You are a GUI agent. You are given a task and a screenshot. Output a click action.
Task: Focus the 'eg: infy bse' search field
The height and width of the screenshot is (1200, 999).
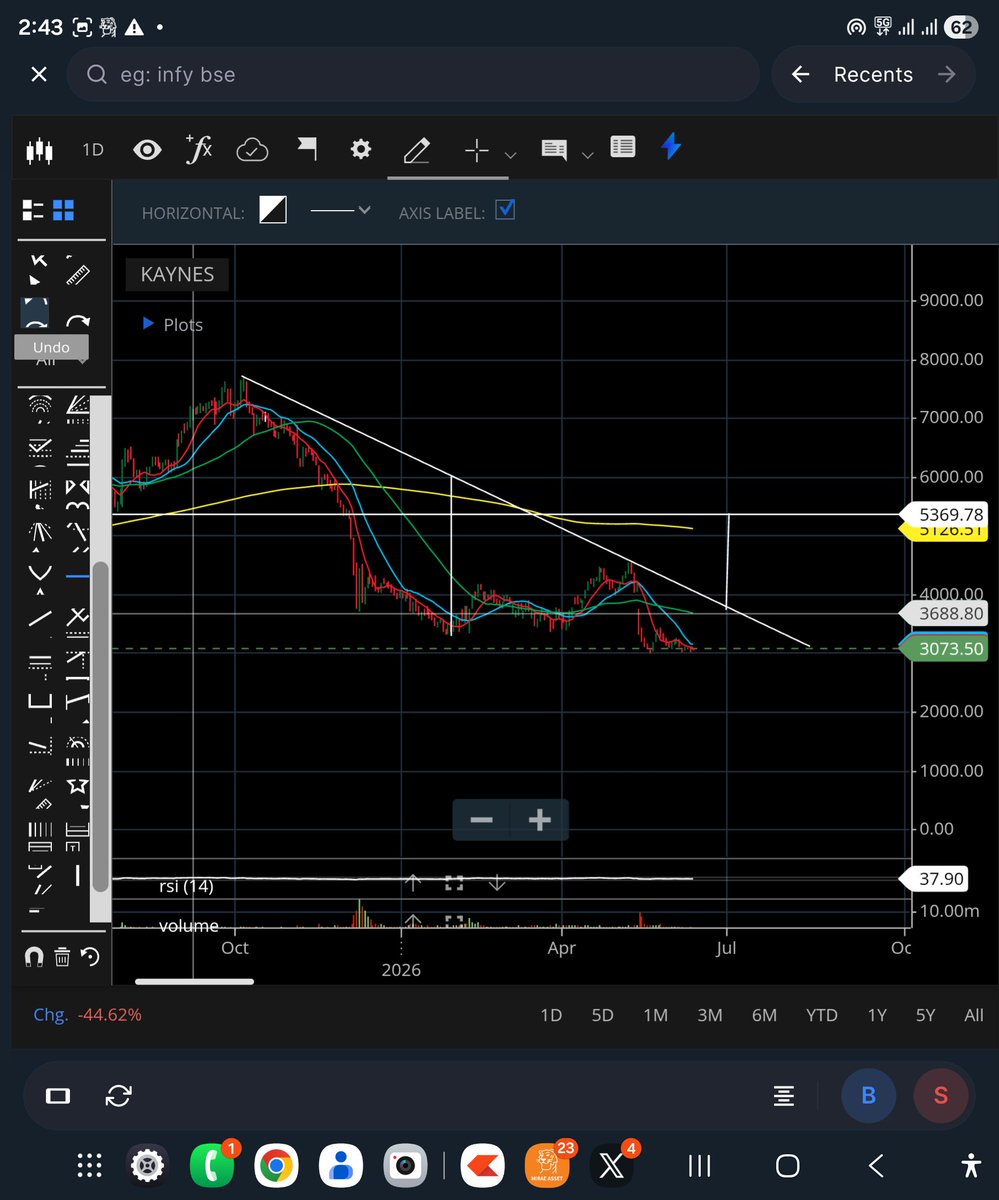click(414, 75)
